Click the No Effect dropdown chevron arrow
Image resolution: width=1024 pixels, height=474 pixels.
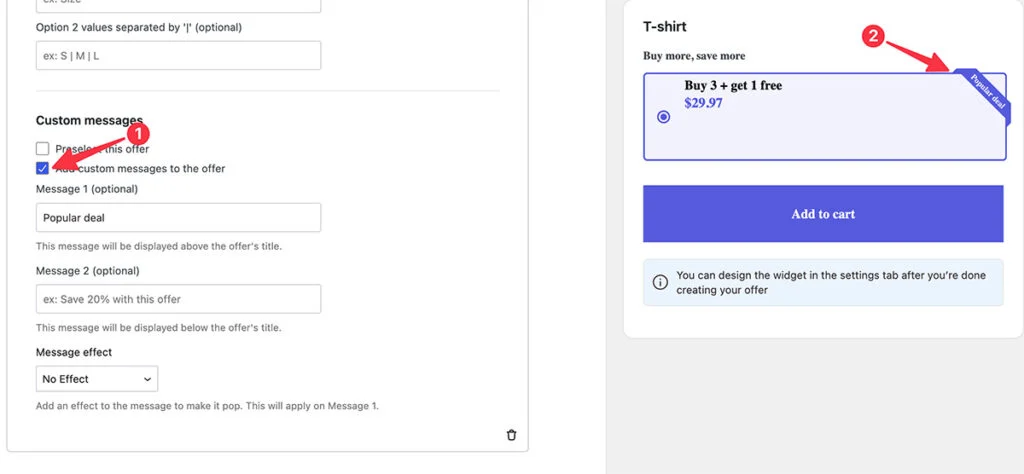[147, 379]
